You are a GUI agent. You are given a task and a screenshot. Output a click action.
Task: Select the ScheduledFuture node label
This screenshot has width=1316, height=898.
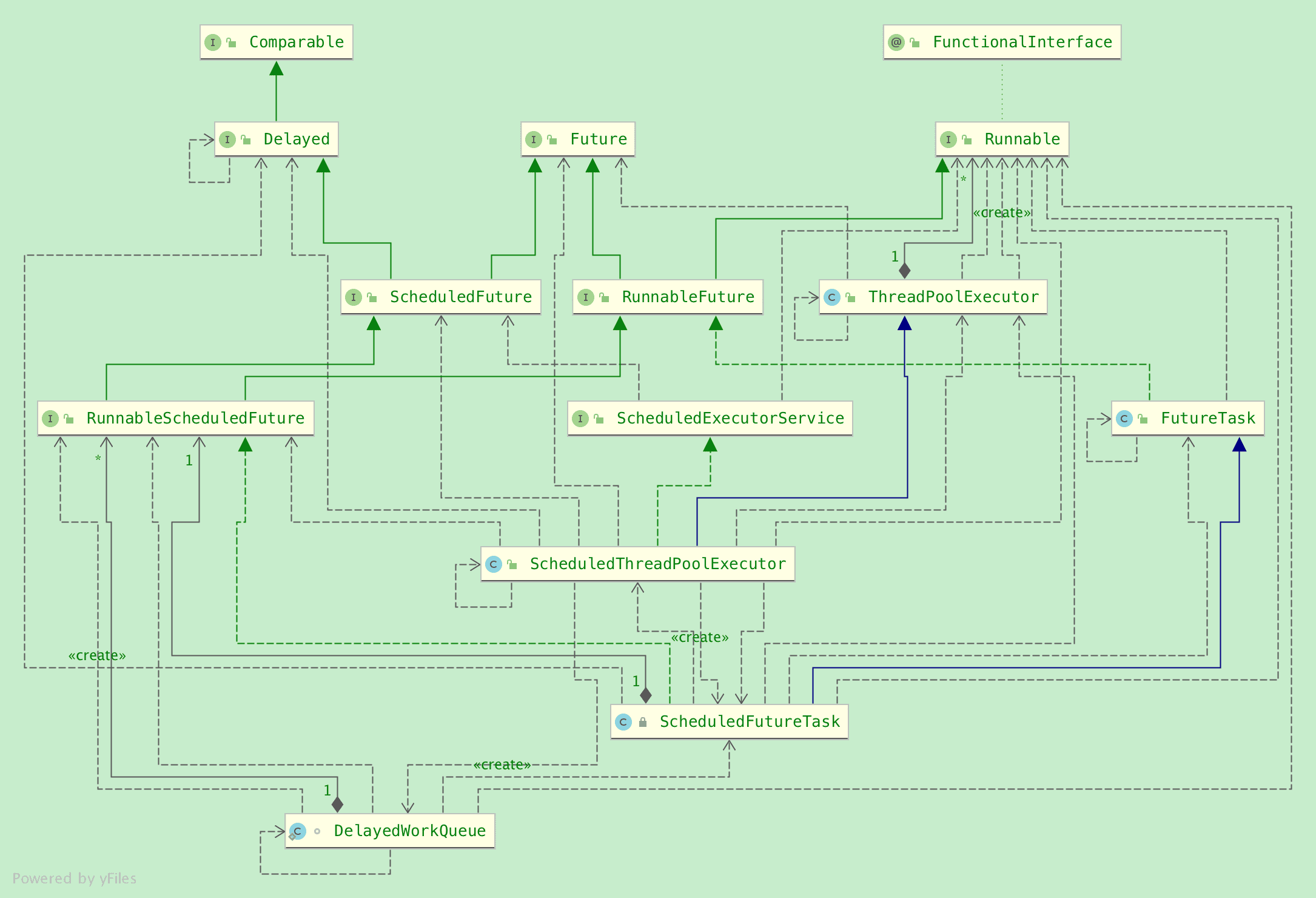tap(460, 297)
